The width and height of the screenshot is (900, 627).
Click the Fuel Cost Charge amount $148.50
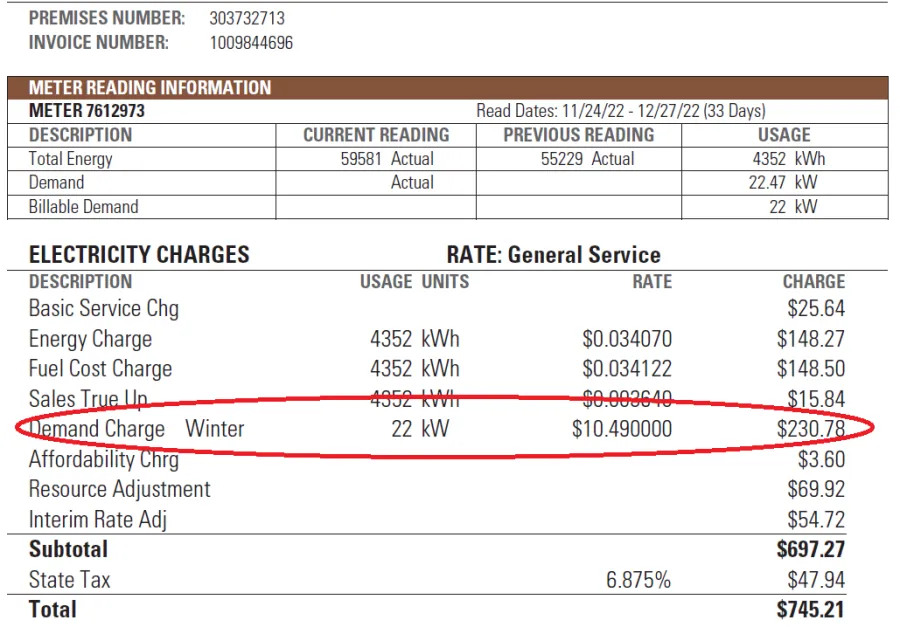(x=810, y=369)
